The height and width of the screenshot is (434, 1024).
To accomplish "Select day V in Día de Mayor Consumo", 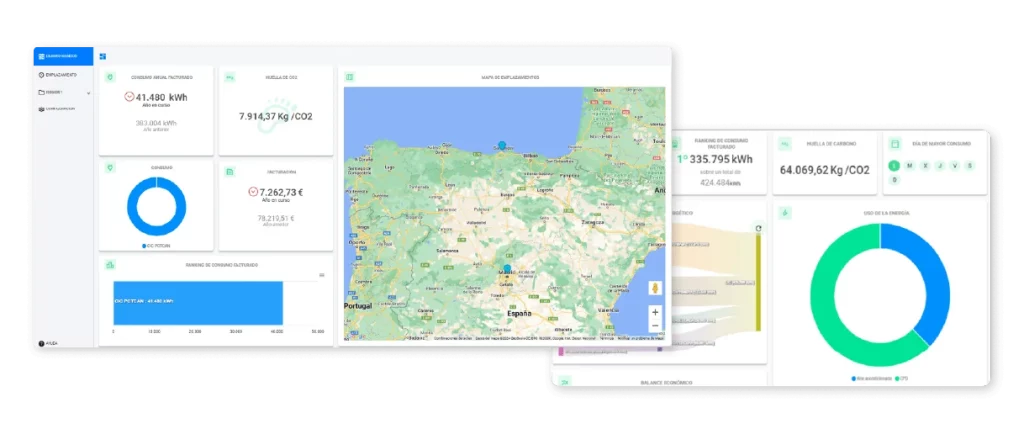I will (955, 166).
